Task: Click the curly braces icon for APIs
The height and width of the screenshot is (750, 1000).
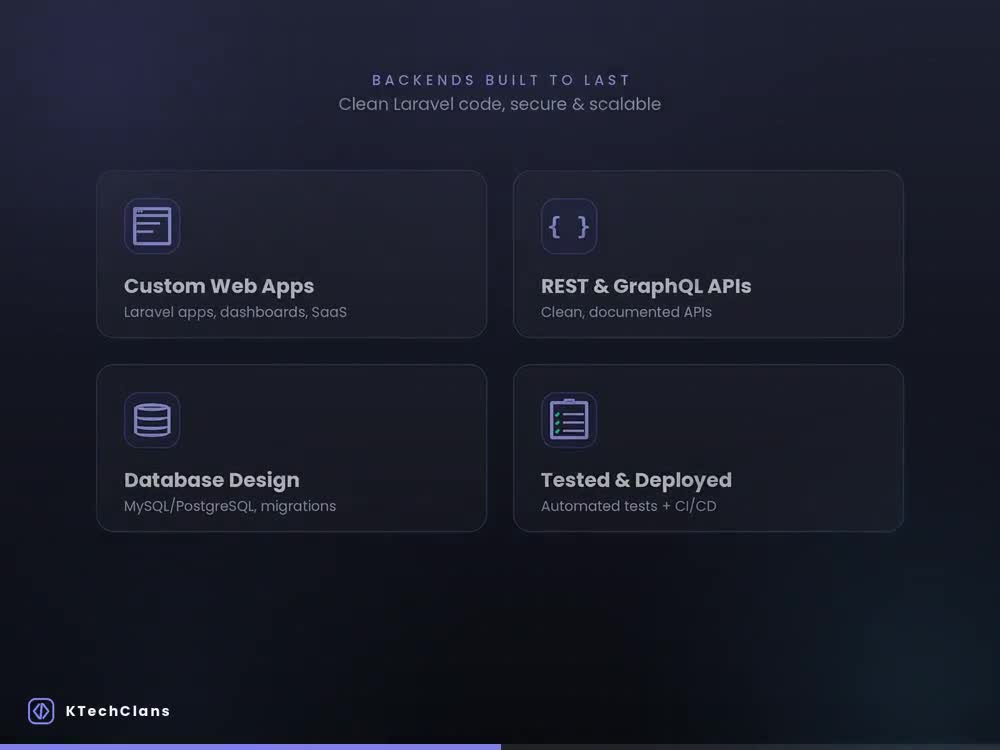Action: click(569, 226)
